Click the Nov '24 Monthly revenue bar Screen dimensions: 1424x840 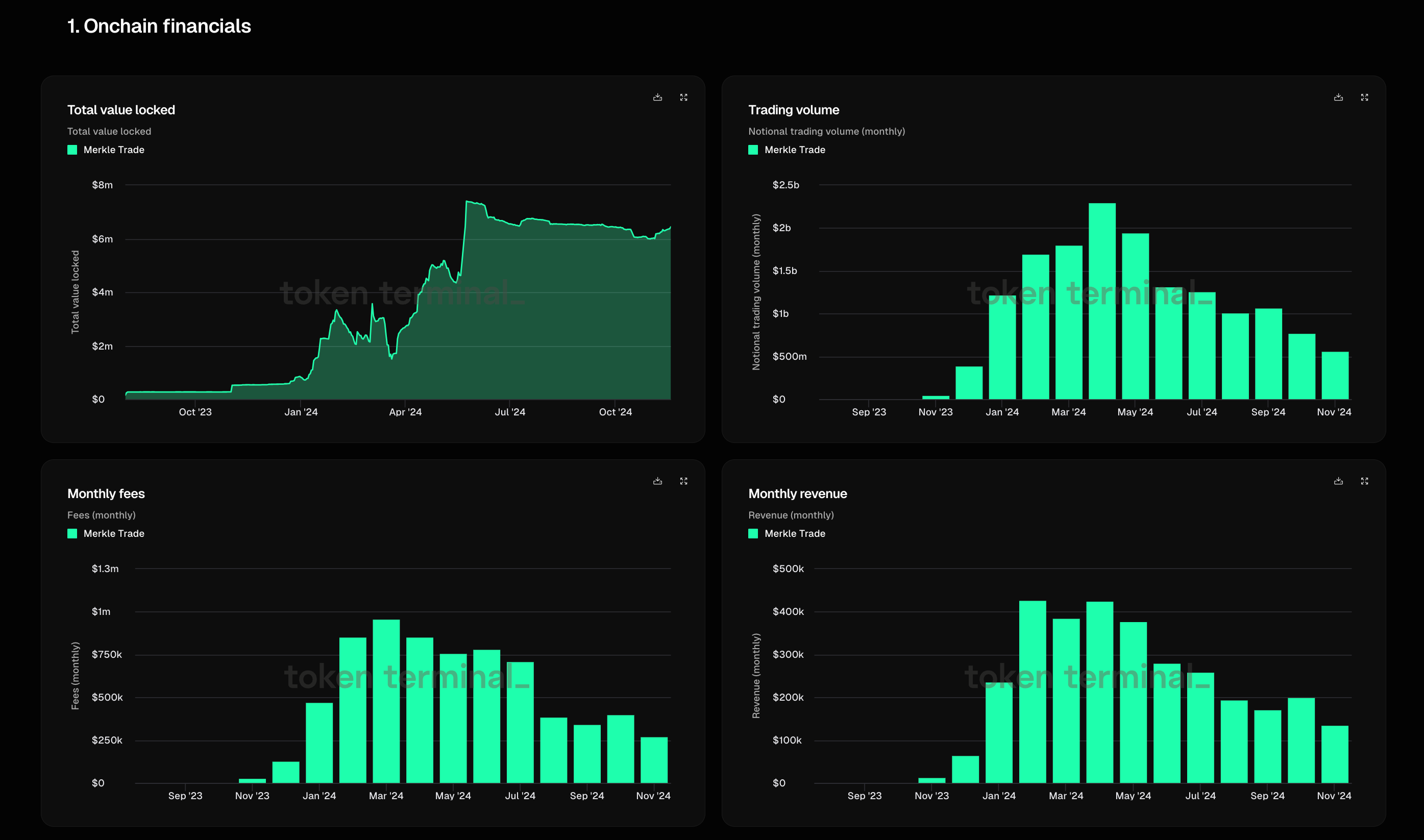(x=1335, y=755)
